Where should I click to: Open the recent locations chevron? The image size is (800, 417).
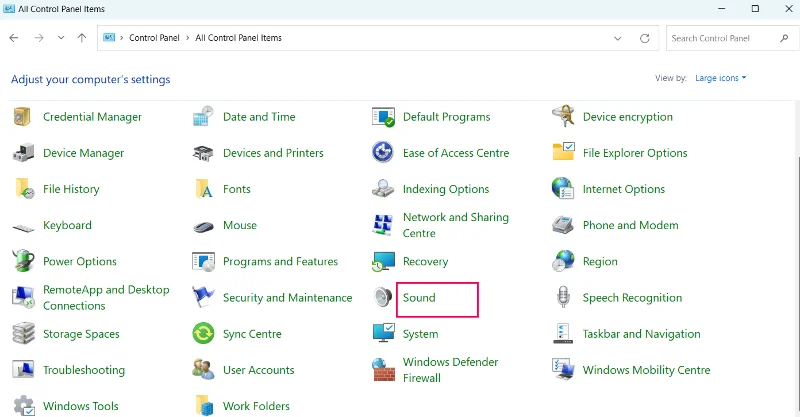click(x=61, y=38)
